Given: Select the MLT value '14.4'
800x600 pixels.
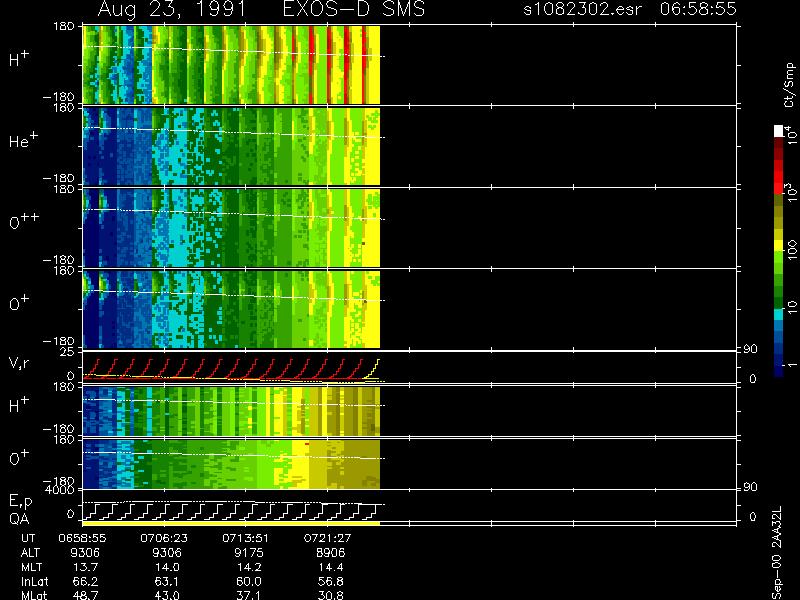Looking at the screenshot, I should tap(332, 567).
